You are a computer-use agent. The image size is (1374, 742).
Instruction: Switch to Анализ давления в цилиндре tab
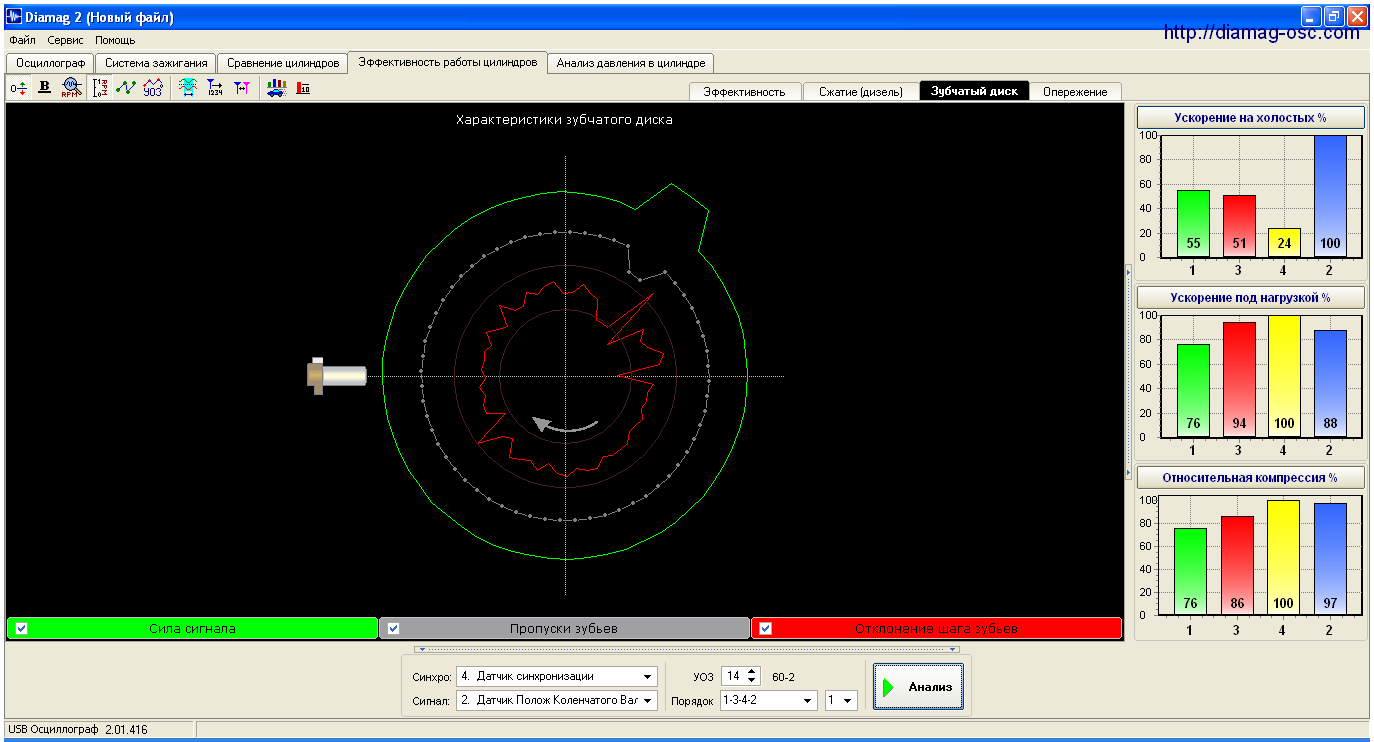(x=631, y=63)
